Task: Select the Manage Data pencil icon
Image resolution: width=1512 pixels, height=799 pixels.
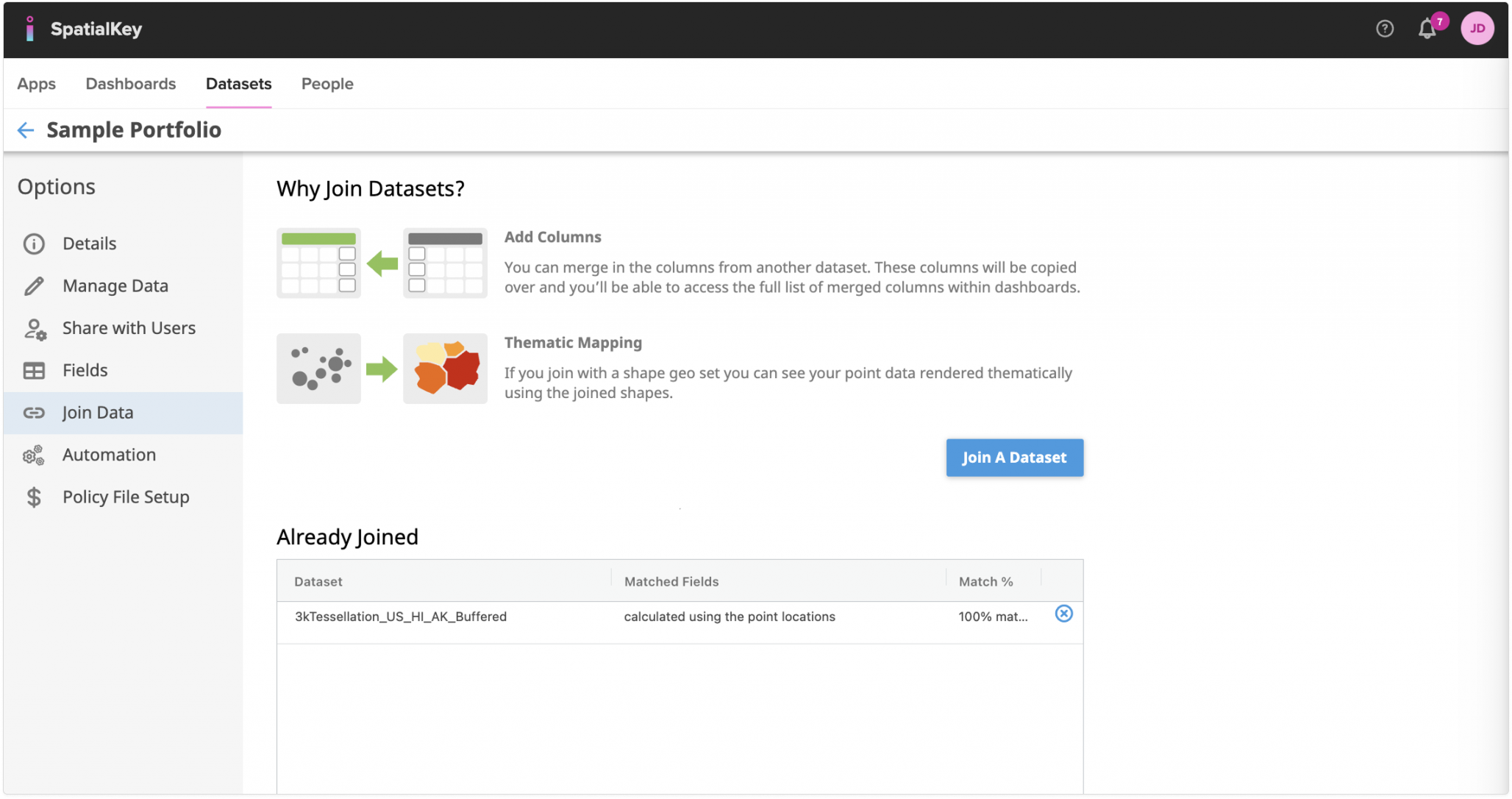Action: point(34,285)
